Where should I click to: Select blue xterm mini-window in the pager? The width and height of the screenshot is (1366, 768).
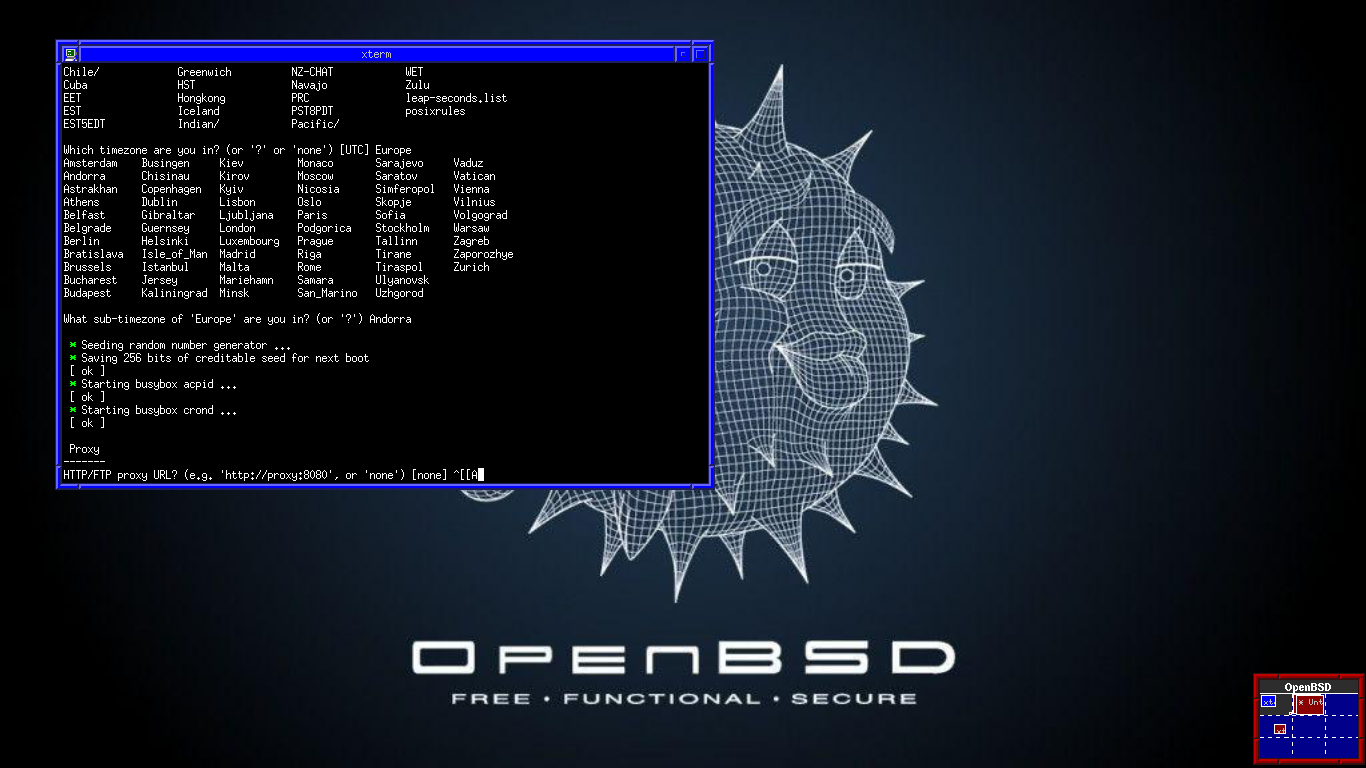[x=1268, y=701]
